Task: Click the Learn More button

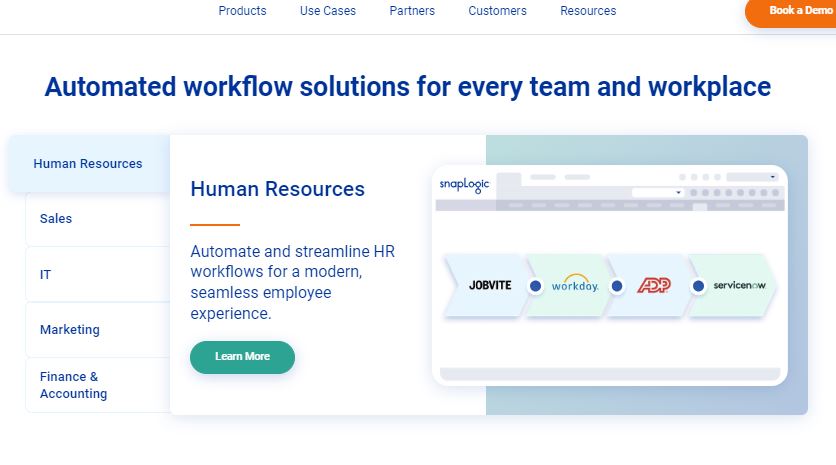Action: point(242,357)
